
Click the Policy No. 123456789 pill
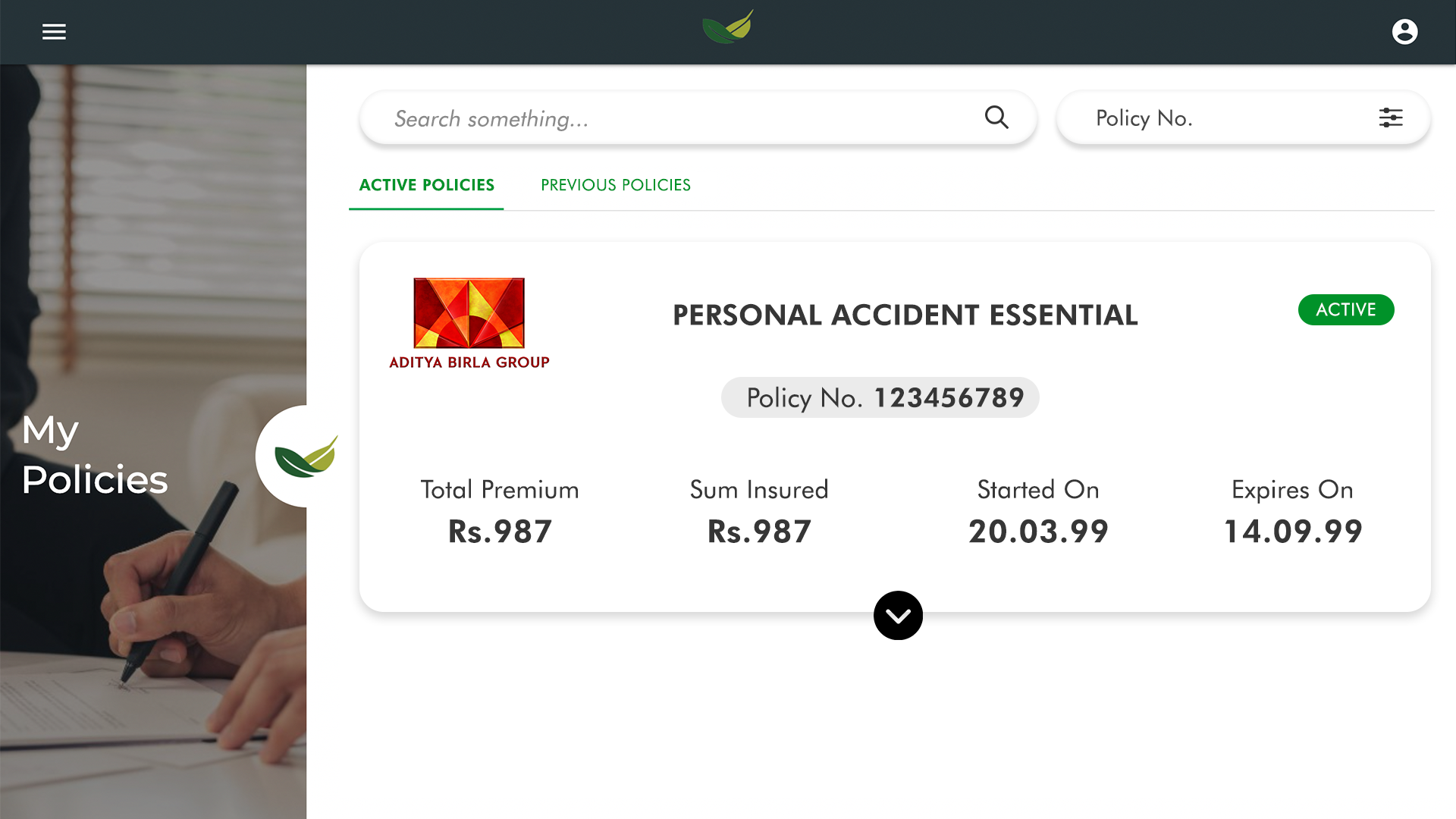coord(880,397)
